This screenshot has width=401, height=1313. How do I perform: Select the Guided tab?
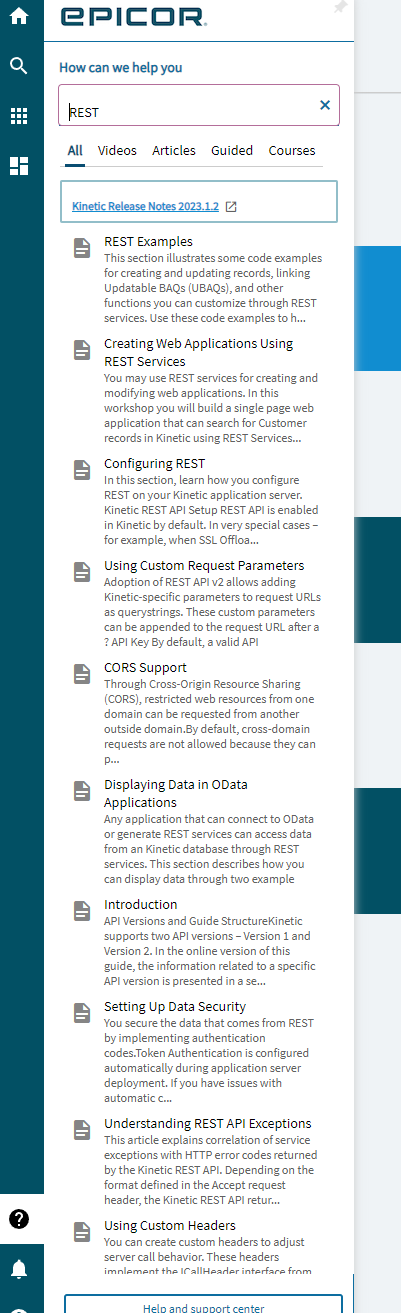coord(232,150)
